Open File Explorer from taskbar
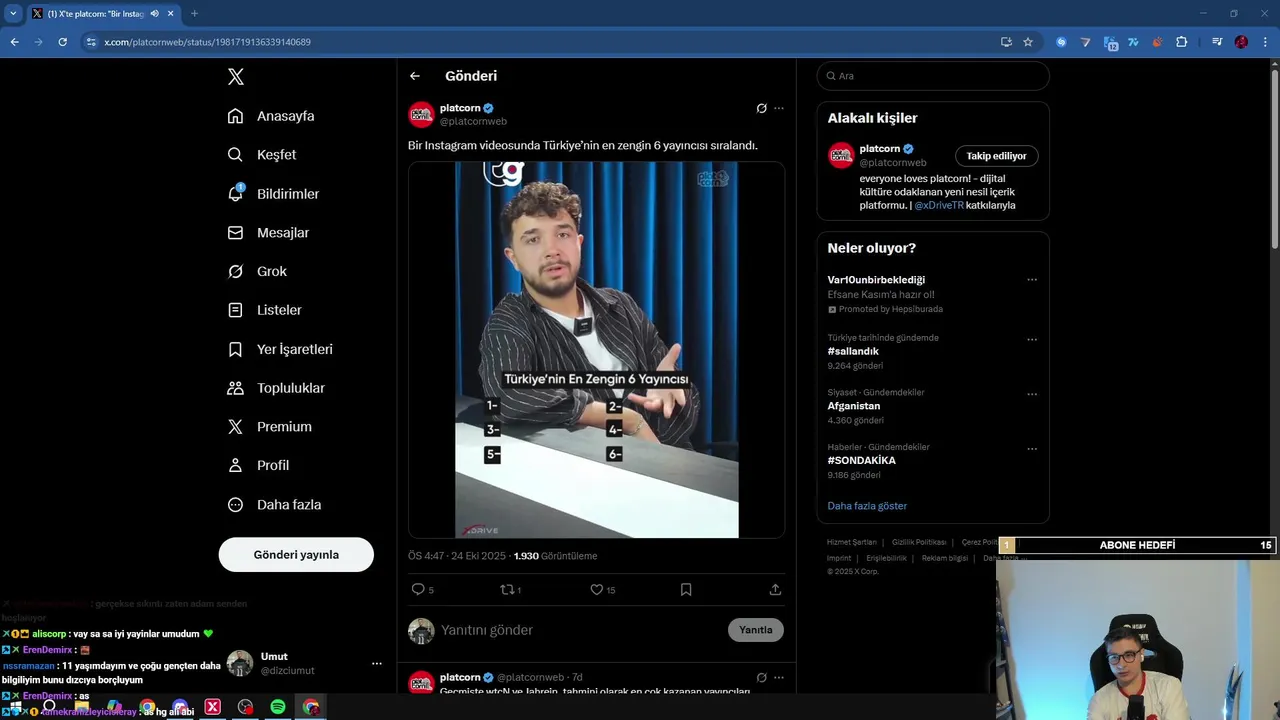 (82, 707)
